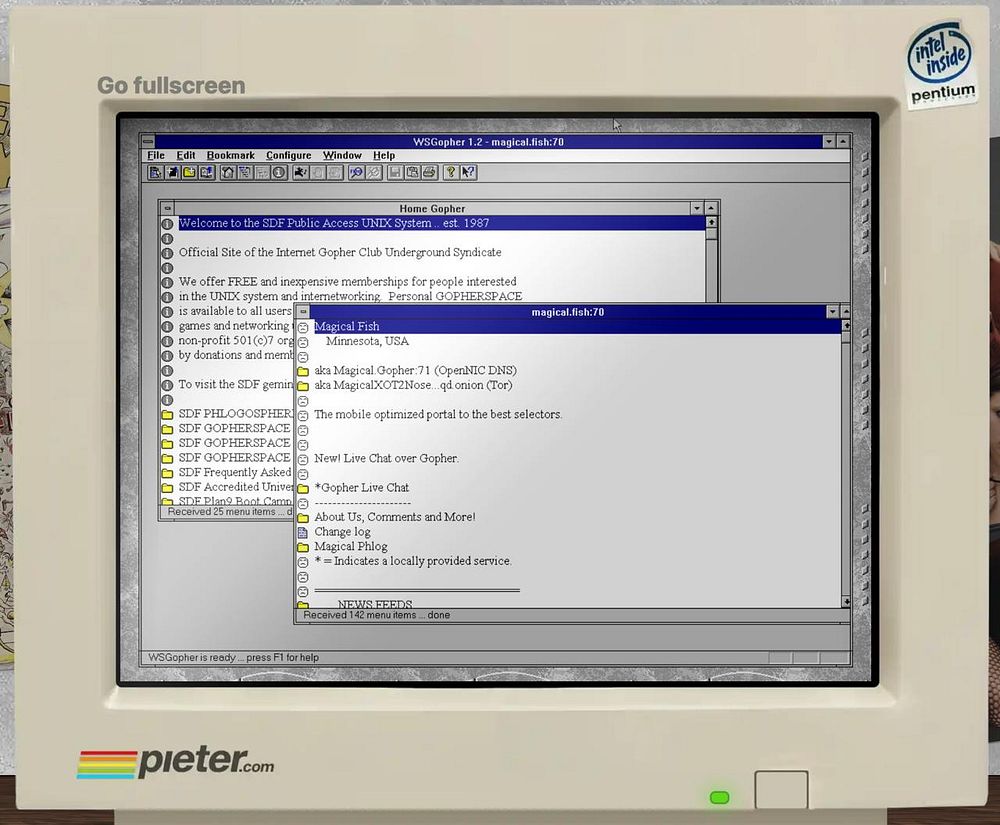
Task: Click folder icon beside Magical Phlog
Action: (x=303, y=547)
